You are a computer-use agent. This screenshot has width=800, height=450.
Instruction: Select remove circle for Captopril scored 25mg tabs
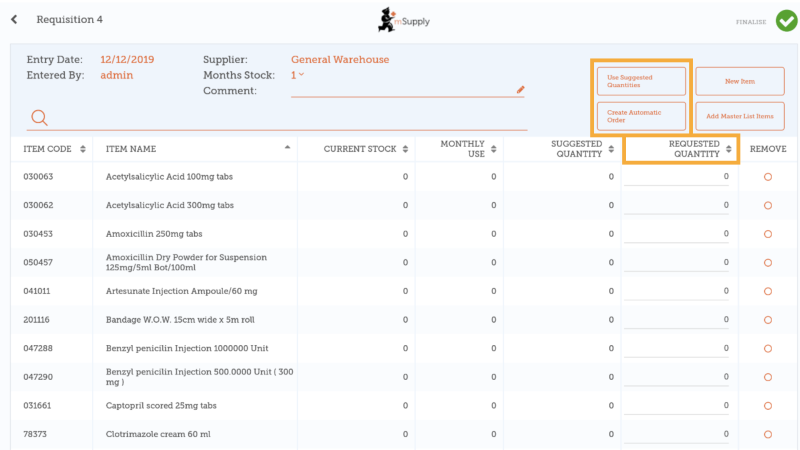pyautogui.click(x=767, y=406)
